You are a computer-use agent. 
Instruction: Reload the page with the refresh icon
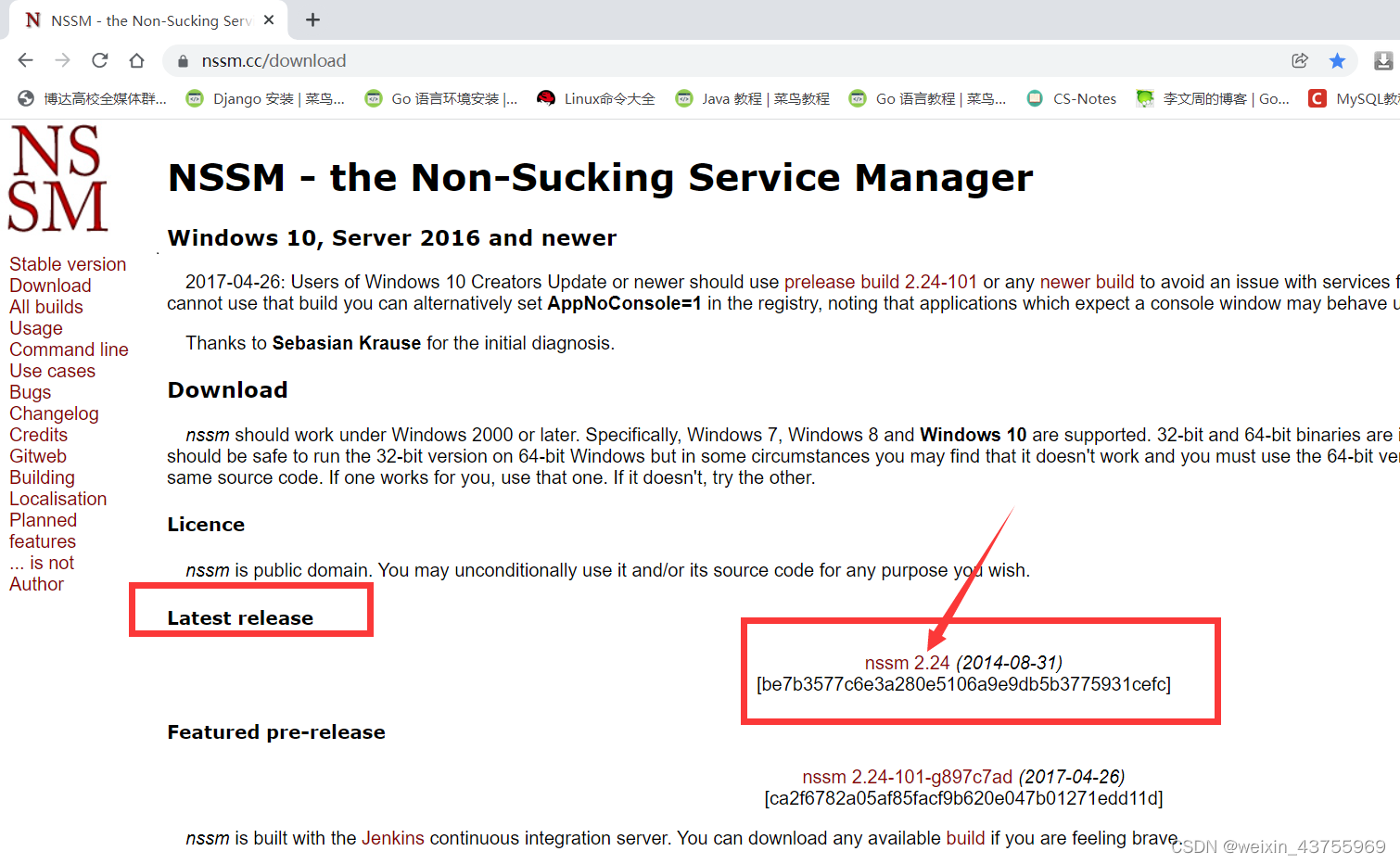[x=99, y=60]
